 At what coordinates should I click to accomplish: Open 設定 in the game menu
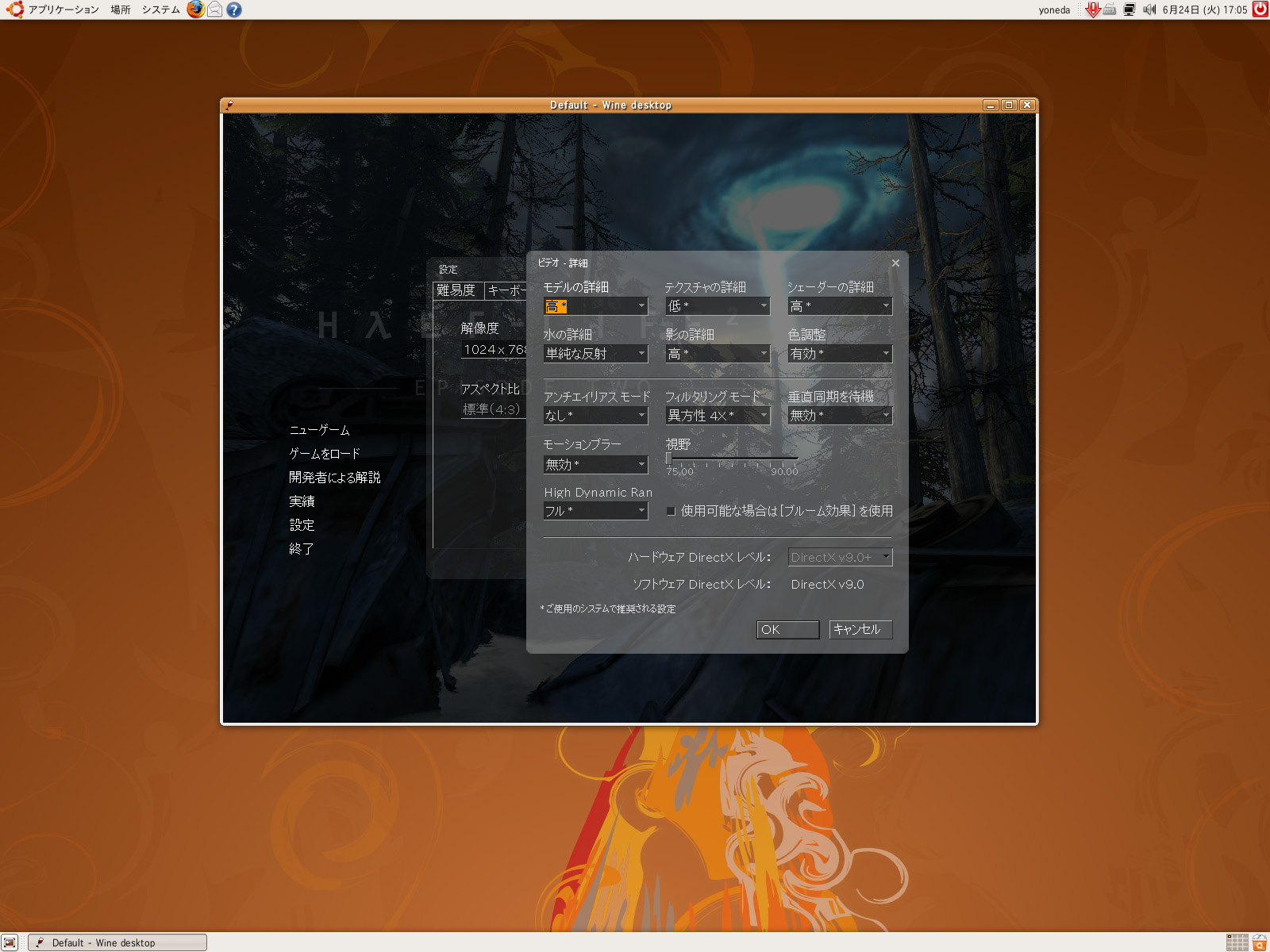302,525
